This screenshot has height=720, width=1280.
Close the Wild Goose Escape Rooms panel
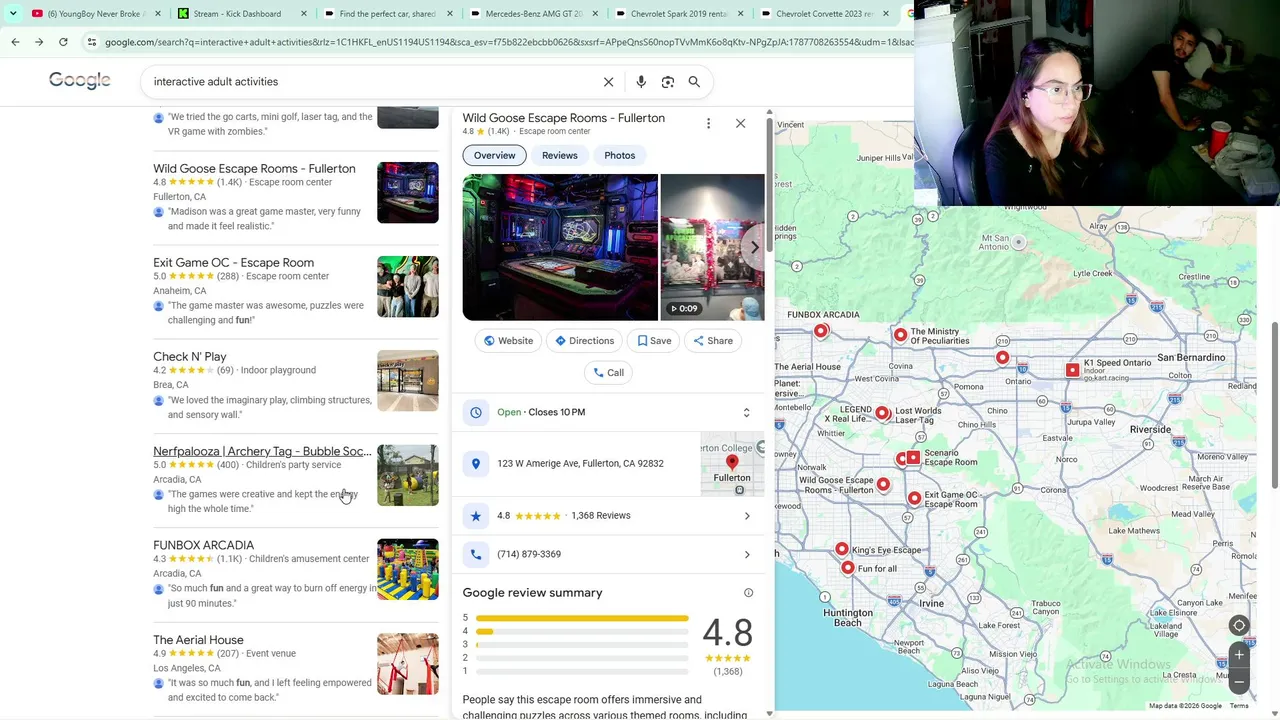(x=740, y=123)
